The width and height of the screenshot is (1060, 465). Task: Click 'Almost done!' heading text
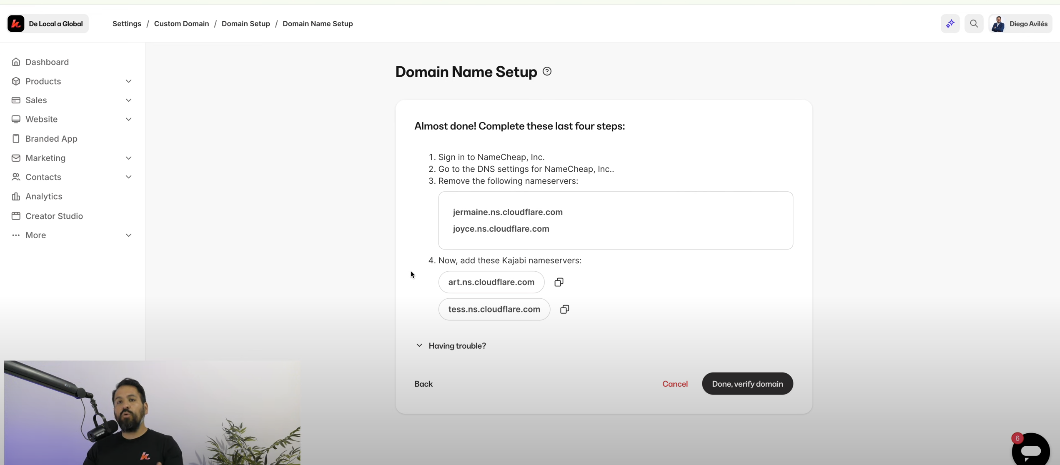tap(519, 126)
